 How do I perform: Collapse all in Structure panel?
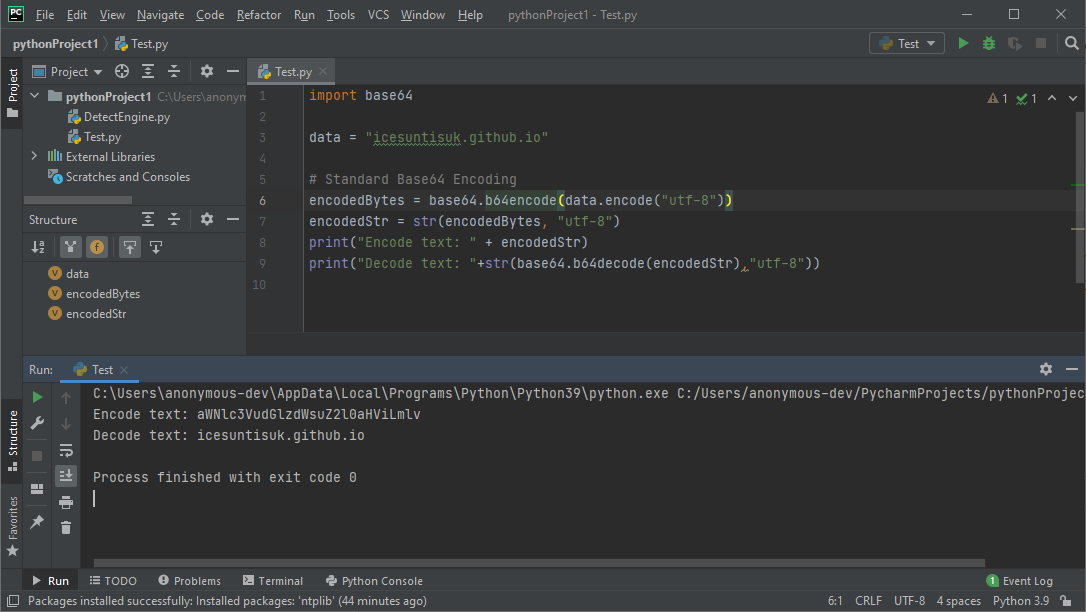174,219
